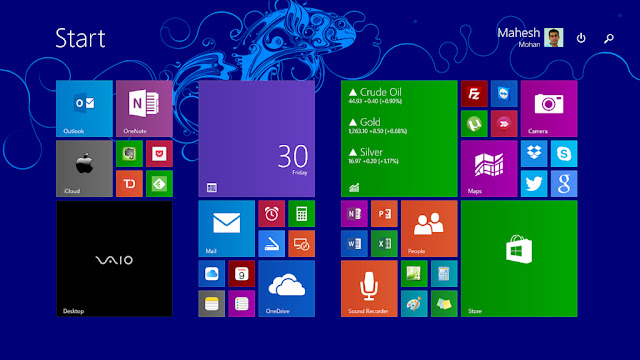Open the red arrow app tile
The width and height of the screenshot is (640, 360).
pos(504,124)
